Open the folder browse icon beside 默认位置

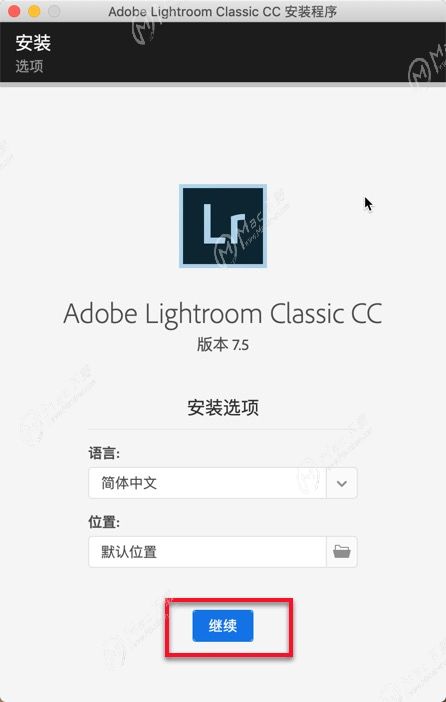[342, 552]
